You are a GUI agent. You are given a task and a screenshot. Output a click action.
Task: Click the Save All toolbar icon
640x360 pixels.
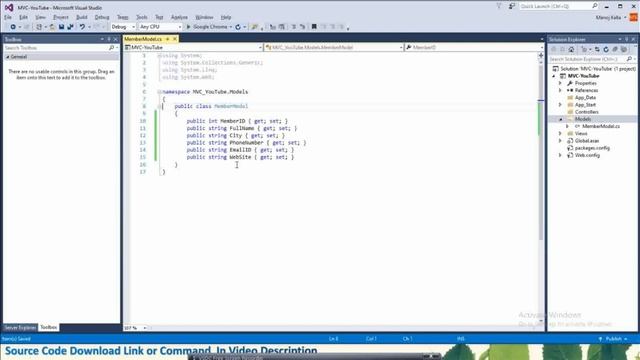point(70,27)
